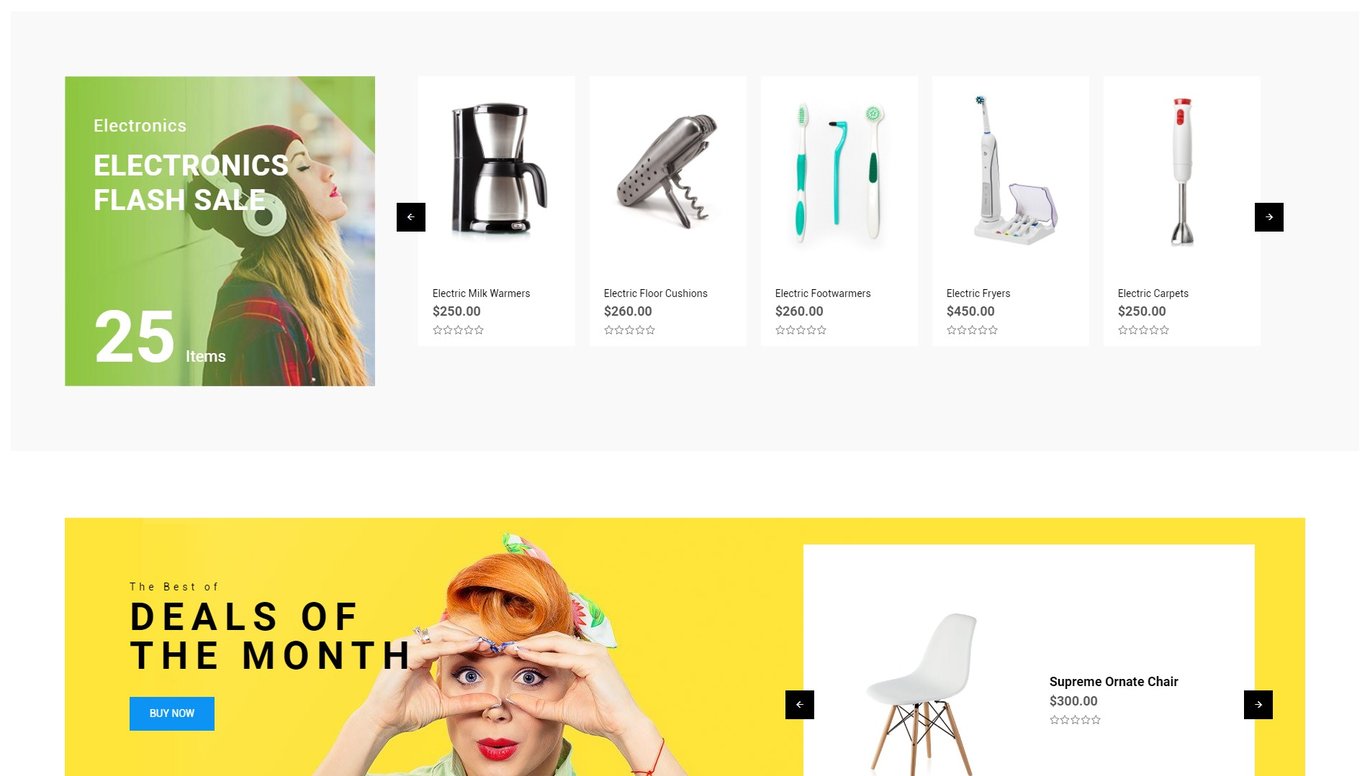
Task: Click next arrow in electronics product carousel
Action: click(x=1269, y=217)
